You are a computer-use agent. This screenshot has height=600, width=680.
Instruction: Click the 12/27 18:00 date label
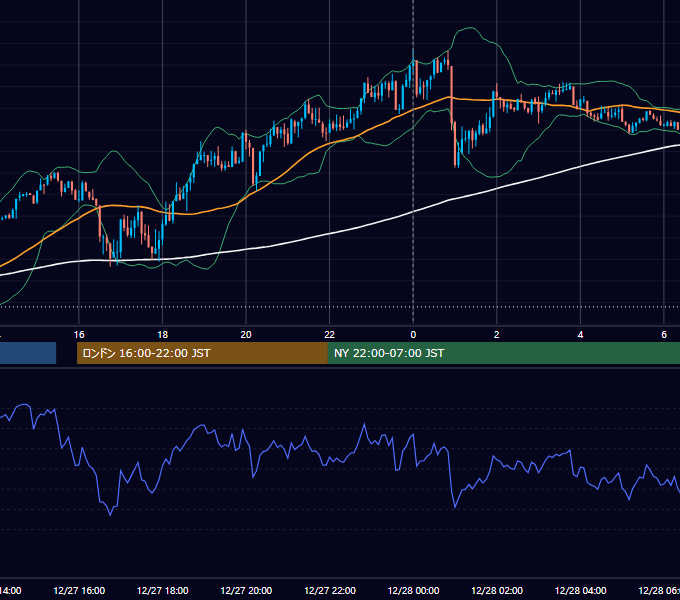(163, 590)
